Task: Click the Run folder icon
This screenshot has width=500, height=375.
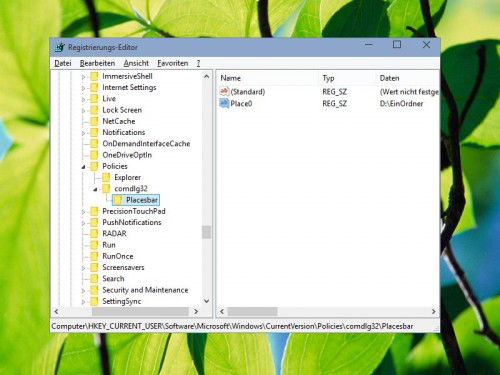Action: [94, 245]
